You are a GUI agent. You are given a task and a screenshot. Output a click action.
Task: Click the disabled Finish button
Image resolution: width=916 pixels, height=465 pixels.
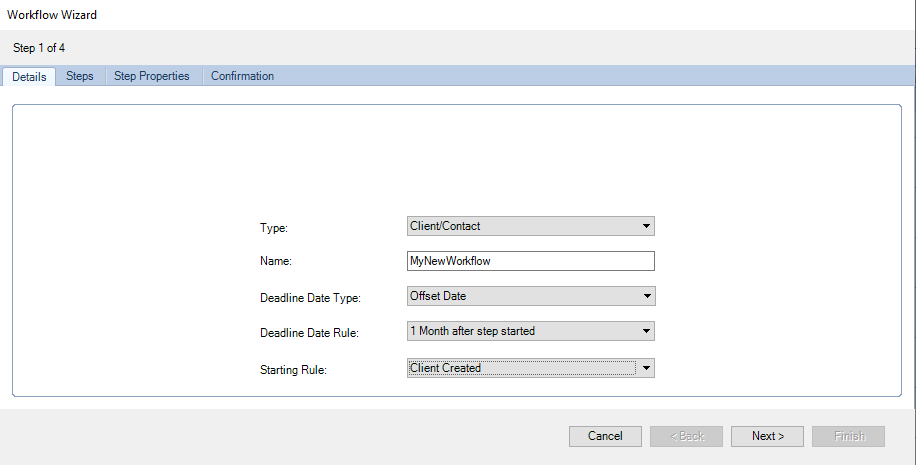848,436
